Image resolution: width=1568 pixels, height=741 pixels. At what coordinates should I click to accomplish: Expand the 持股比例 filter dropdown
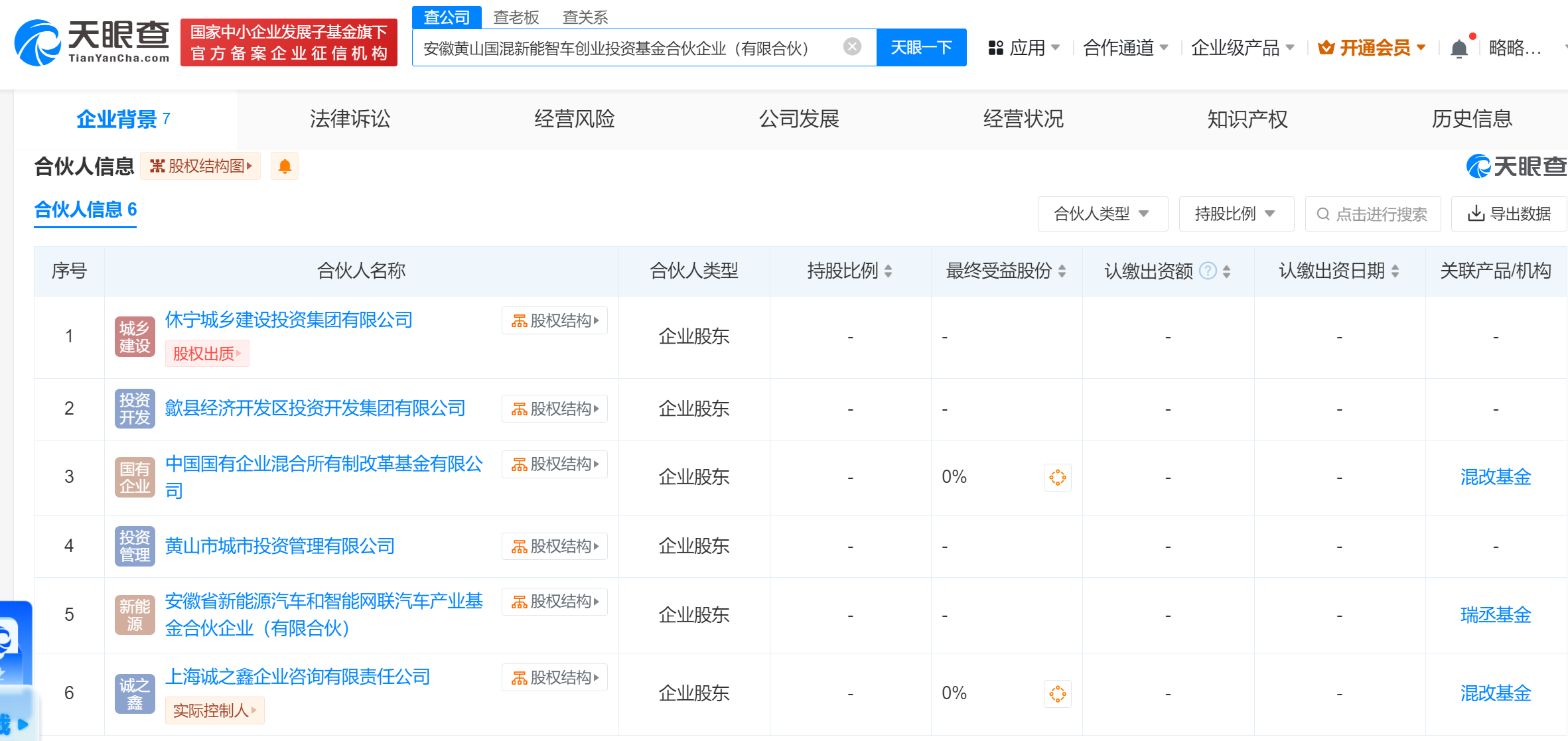click(x=1236, y=214)
